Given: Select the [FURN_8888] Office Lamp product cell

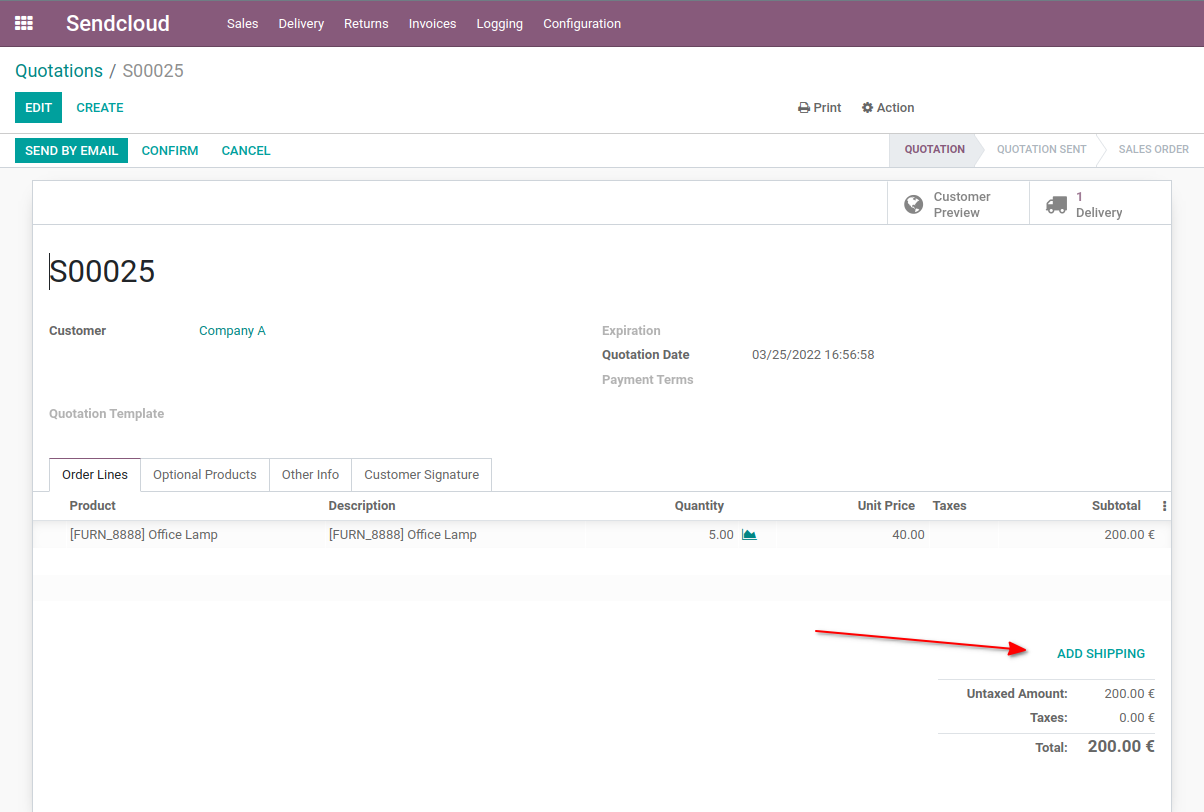Looking at the screenshot, I should click(x=144, y=535).
